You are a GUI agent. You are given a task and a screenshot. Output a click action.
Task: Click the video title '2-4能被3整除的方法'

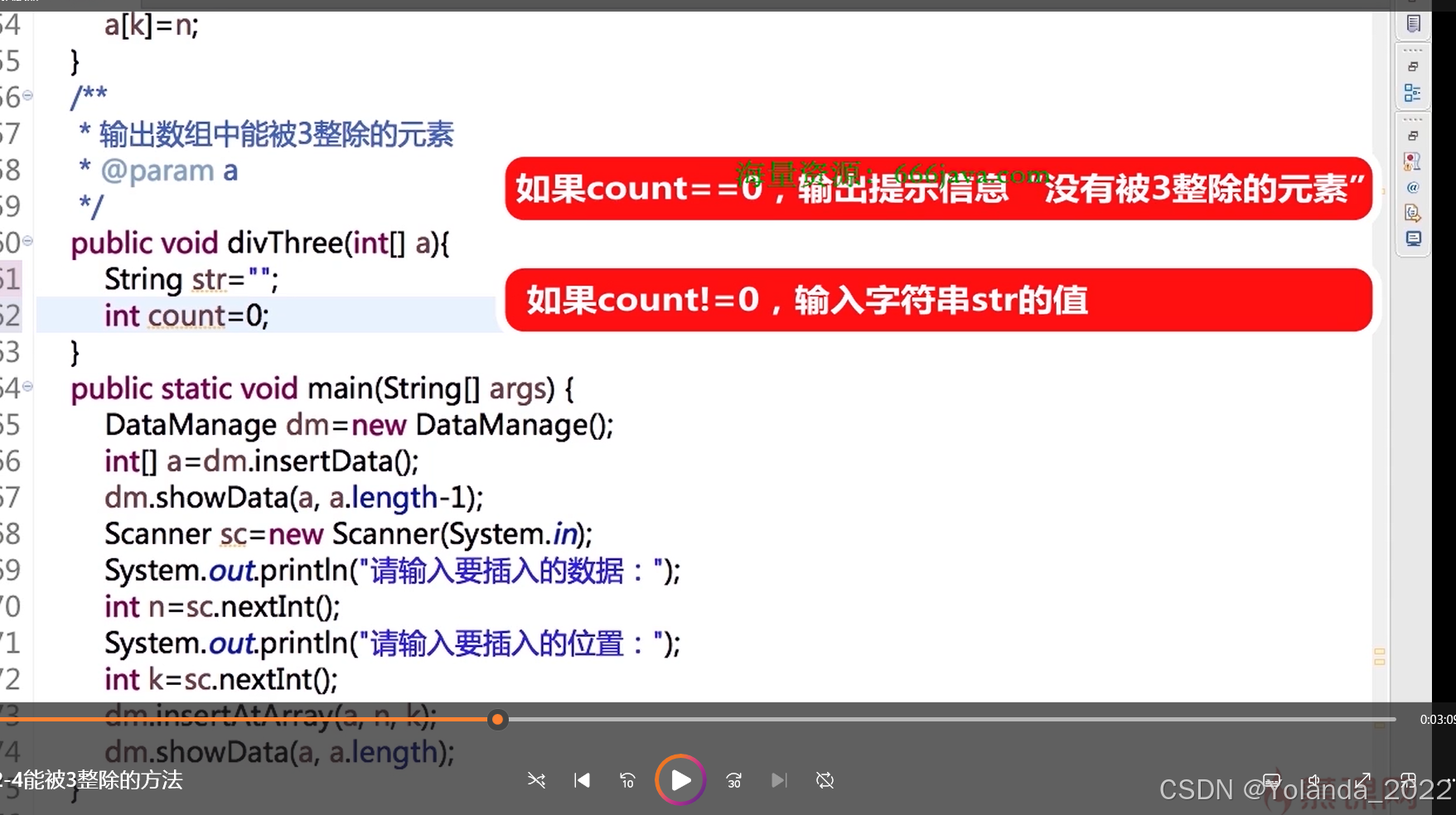tap(91, 780)
